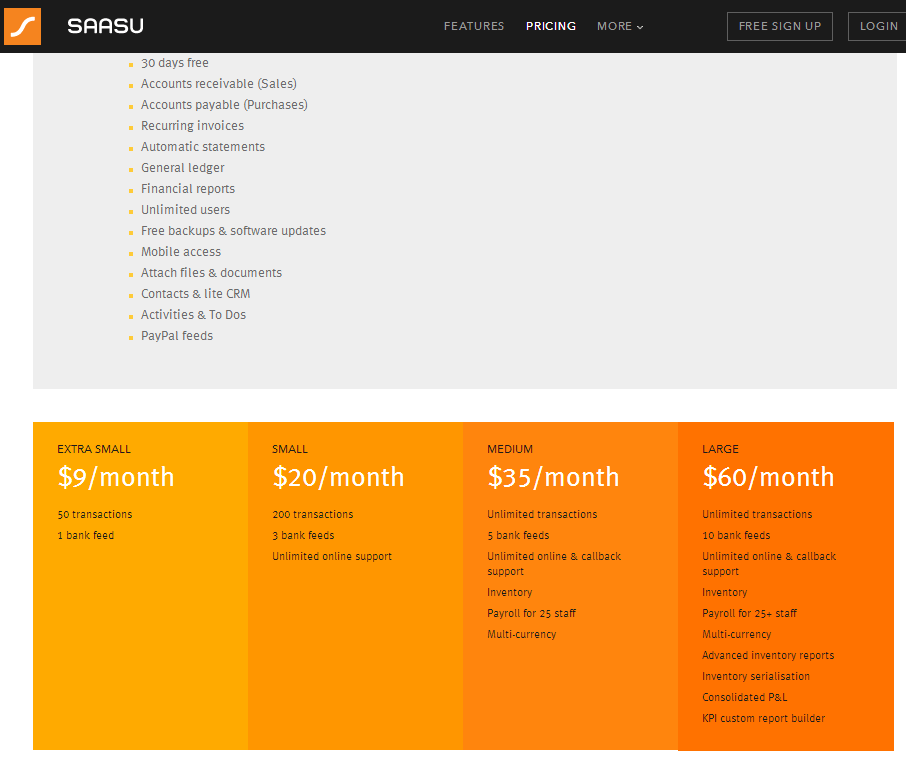Screen dimensions: 906x764
Task: Open the MORE dropdown menu
Action: [614, 27]
